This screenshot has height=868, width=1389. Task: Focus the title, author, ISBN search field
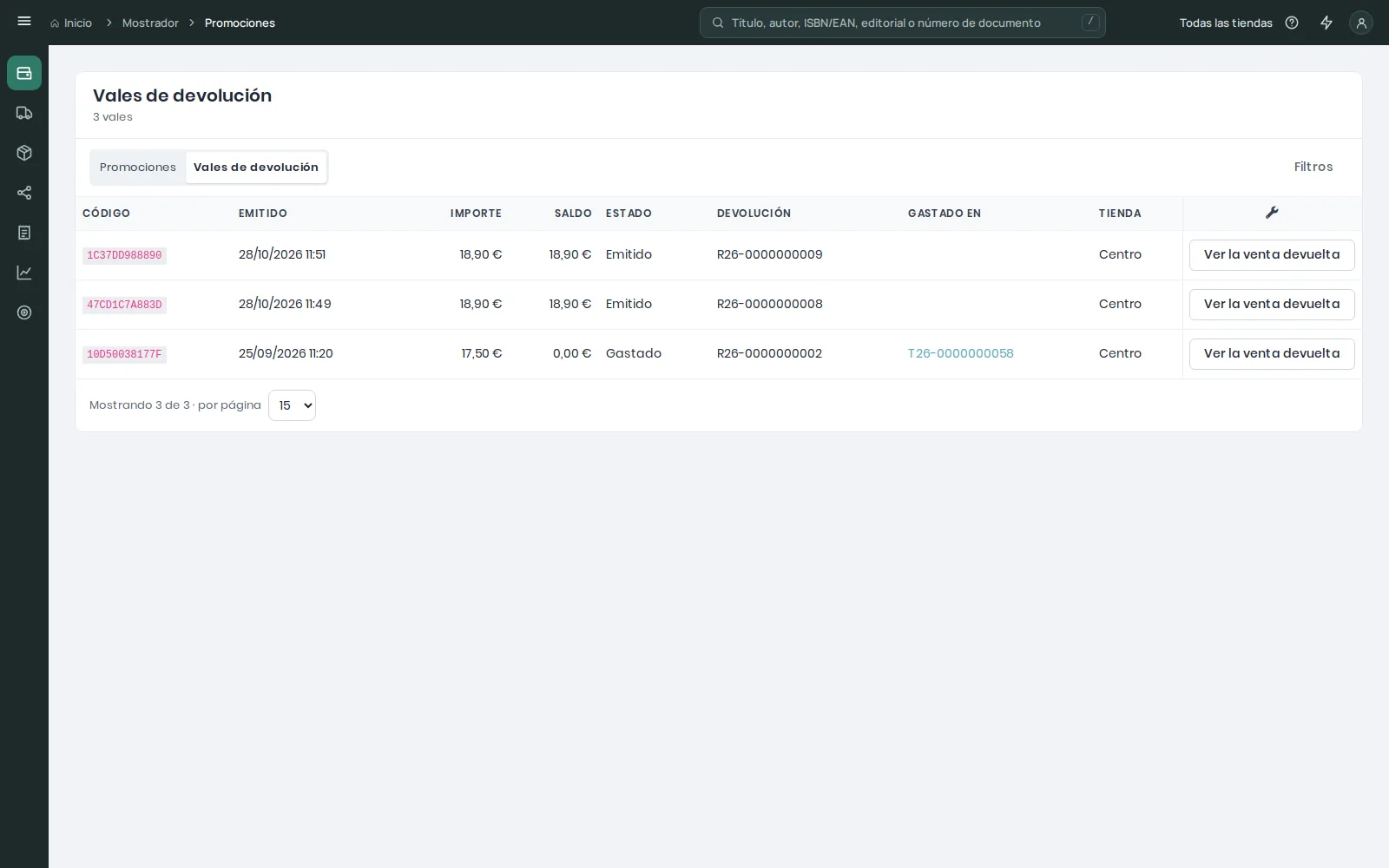pyautogui.click(x=903, y=23)
